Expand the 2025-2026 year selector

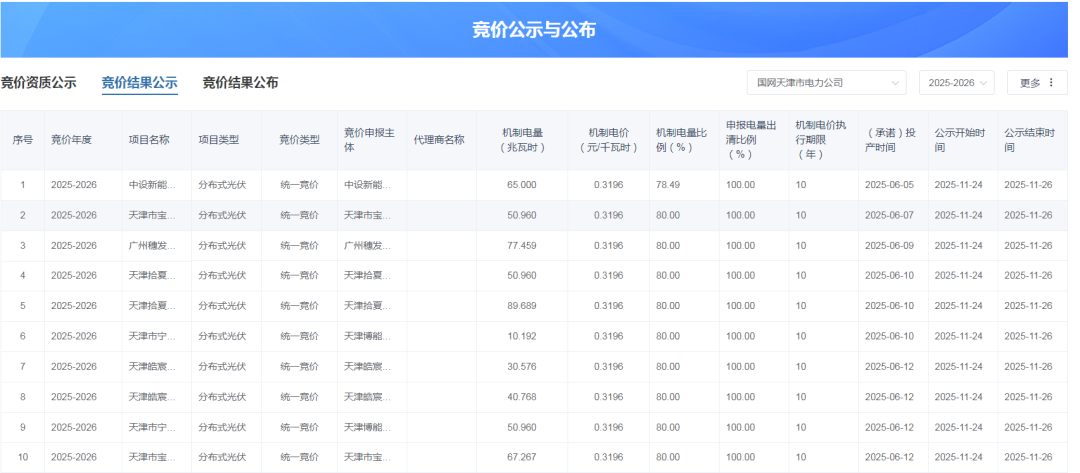pos(956,83)
